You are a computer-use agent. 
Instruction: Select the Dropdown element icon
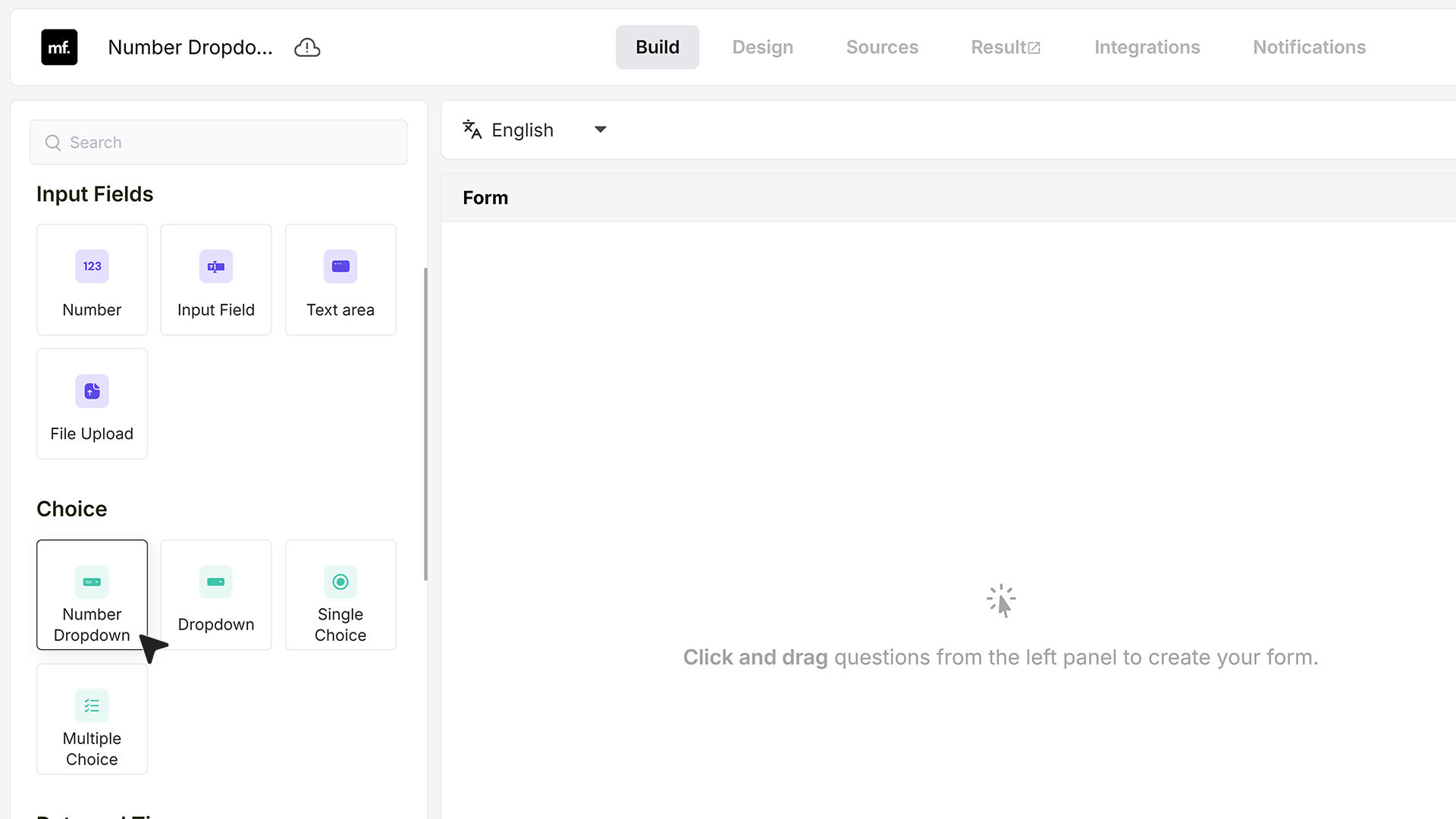216,582
